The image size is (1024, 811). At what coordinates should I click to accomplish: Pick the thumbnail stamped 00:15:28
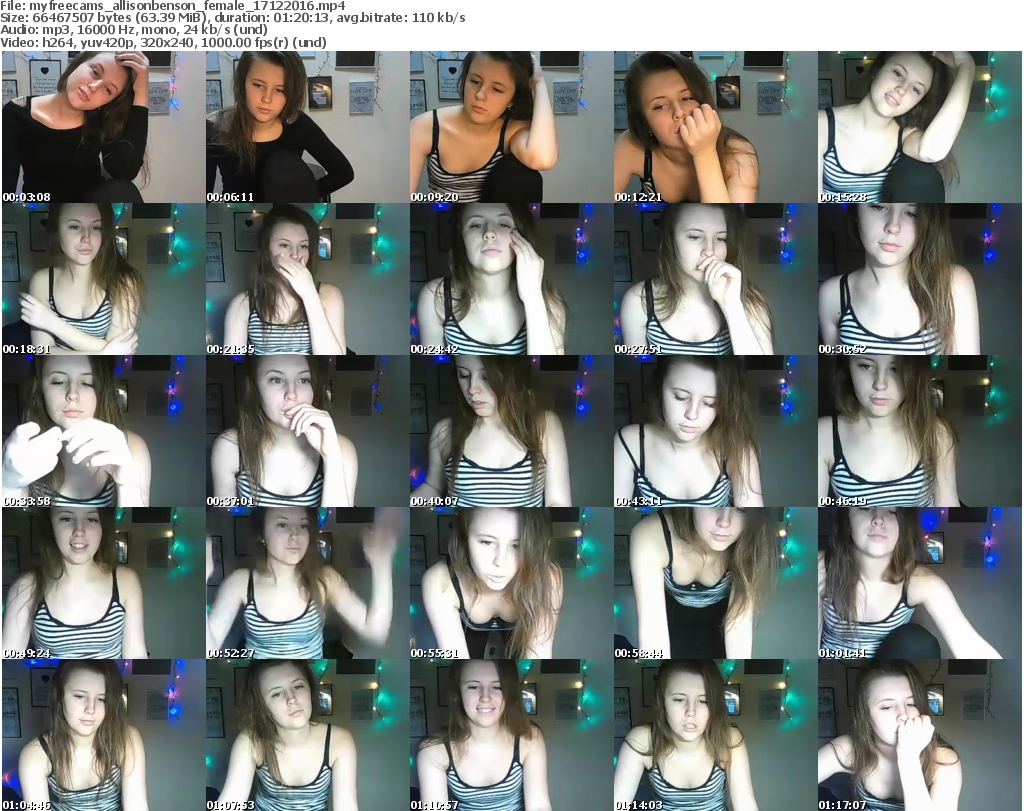920,127
